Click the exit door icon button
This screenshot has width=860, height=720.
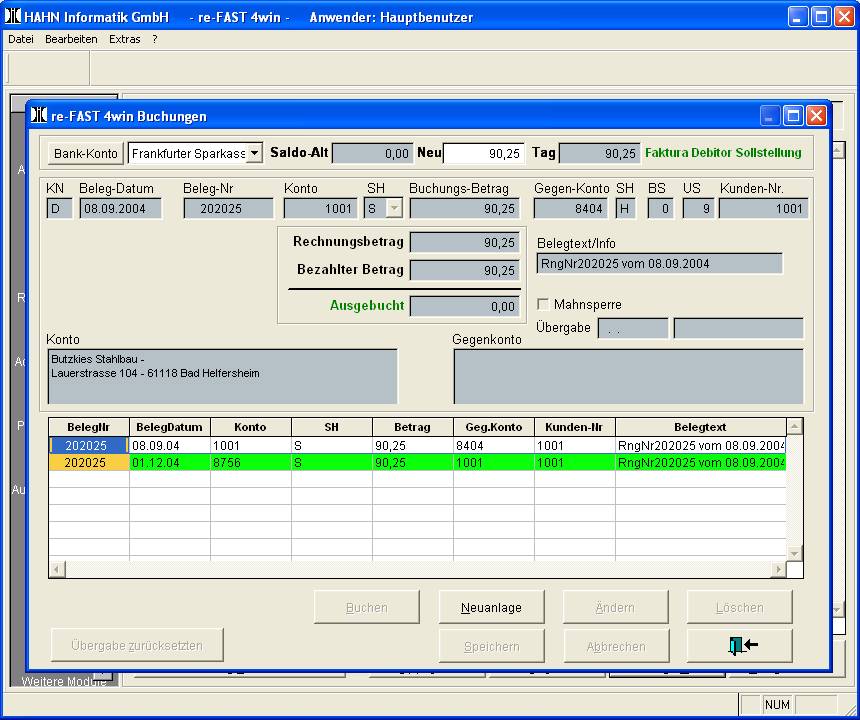pyautogui.click(x=739, y=645)
